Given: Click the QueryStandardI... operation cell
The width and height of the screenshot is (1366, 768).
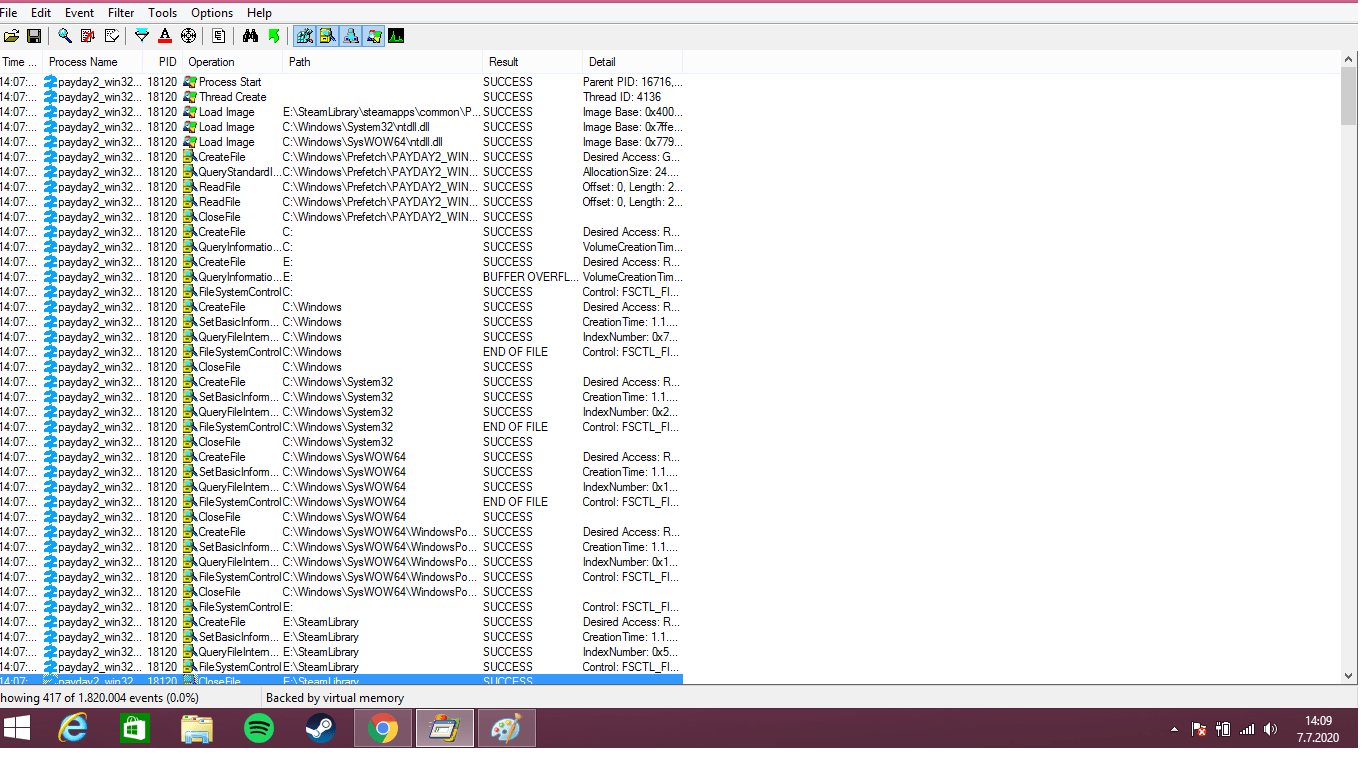Looking at the screenshot, I should coord(232,172).
